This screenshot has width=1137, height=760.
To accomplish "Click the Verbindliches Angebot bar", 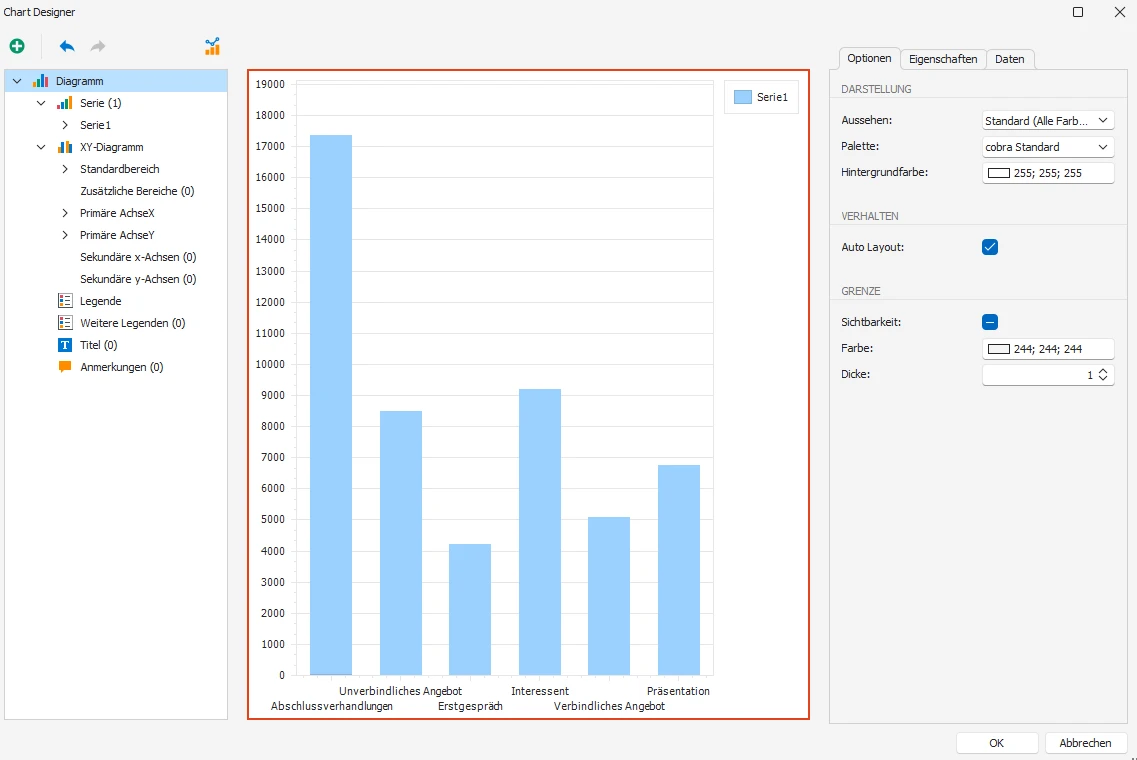I will [x=609, y=596].
